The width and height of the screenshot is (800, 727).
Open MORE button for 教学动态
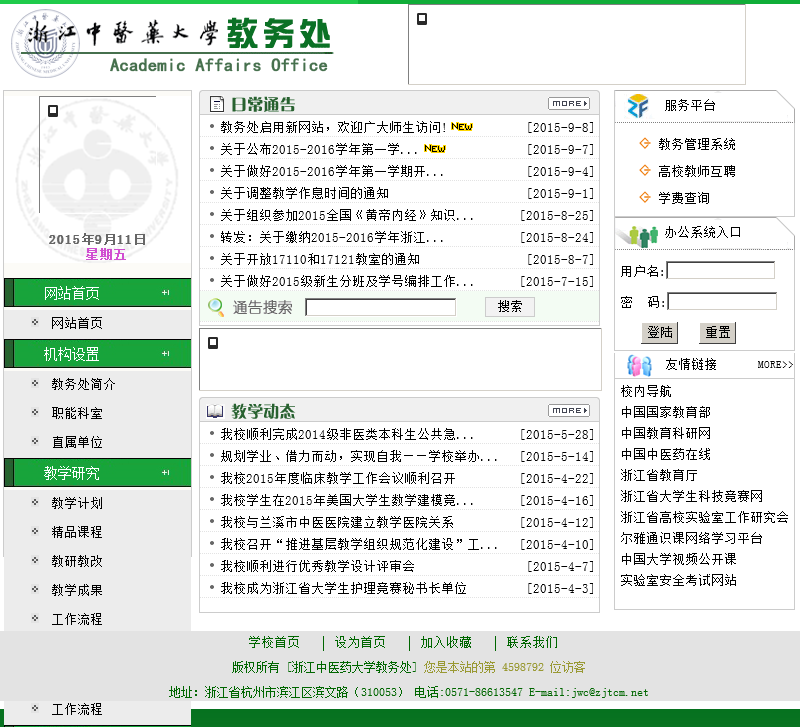[x=569, y=410]
